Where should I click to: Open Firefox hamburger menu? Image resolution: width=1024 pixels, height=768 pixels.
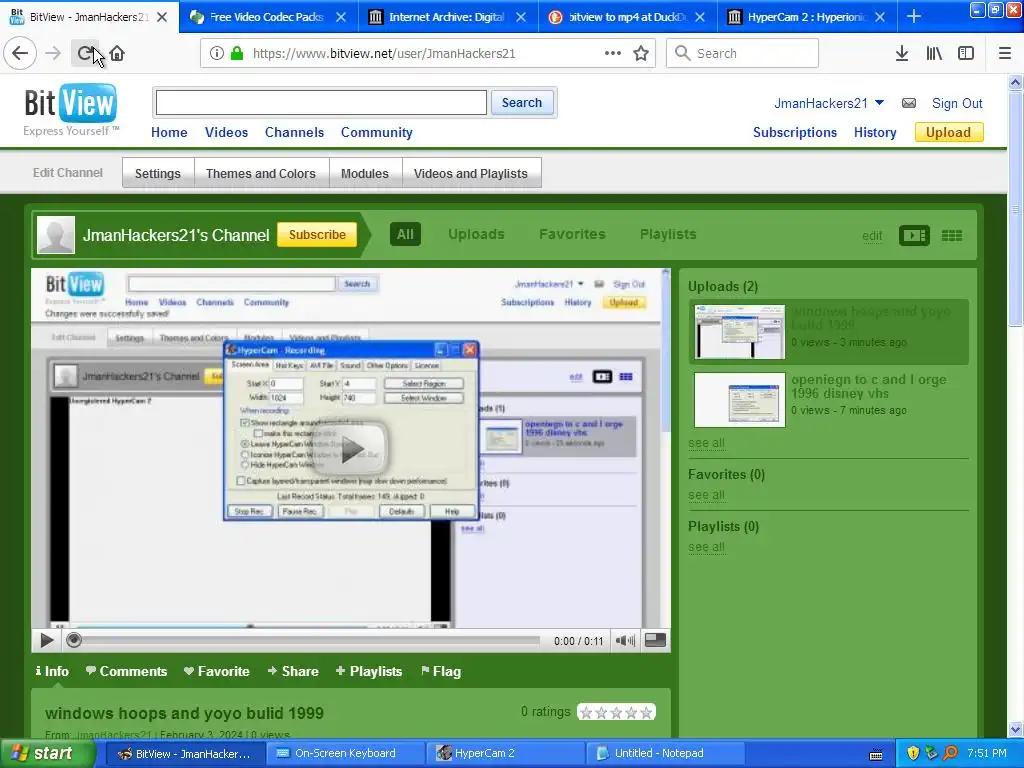point(1005,54)
